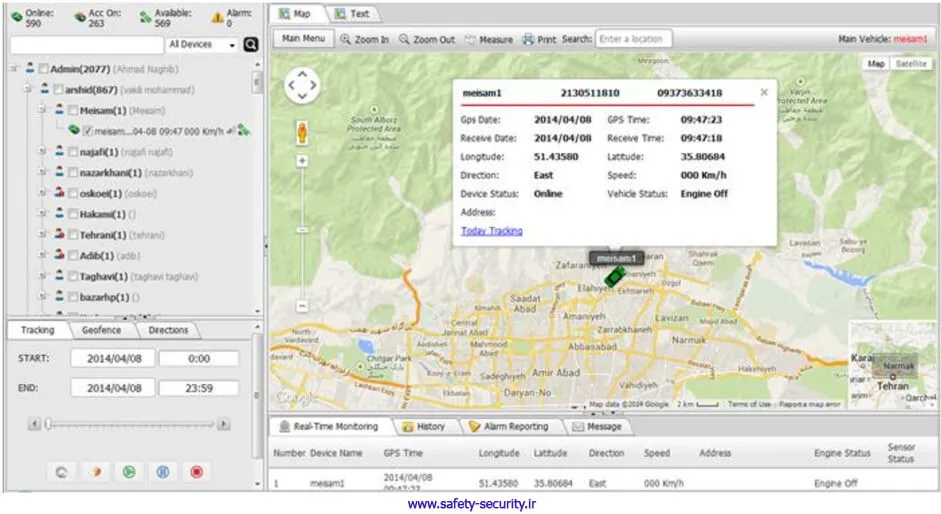
Task: Click the green vehicle marker on the map
Action: [617, 275]
